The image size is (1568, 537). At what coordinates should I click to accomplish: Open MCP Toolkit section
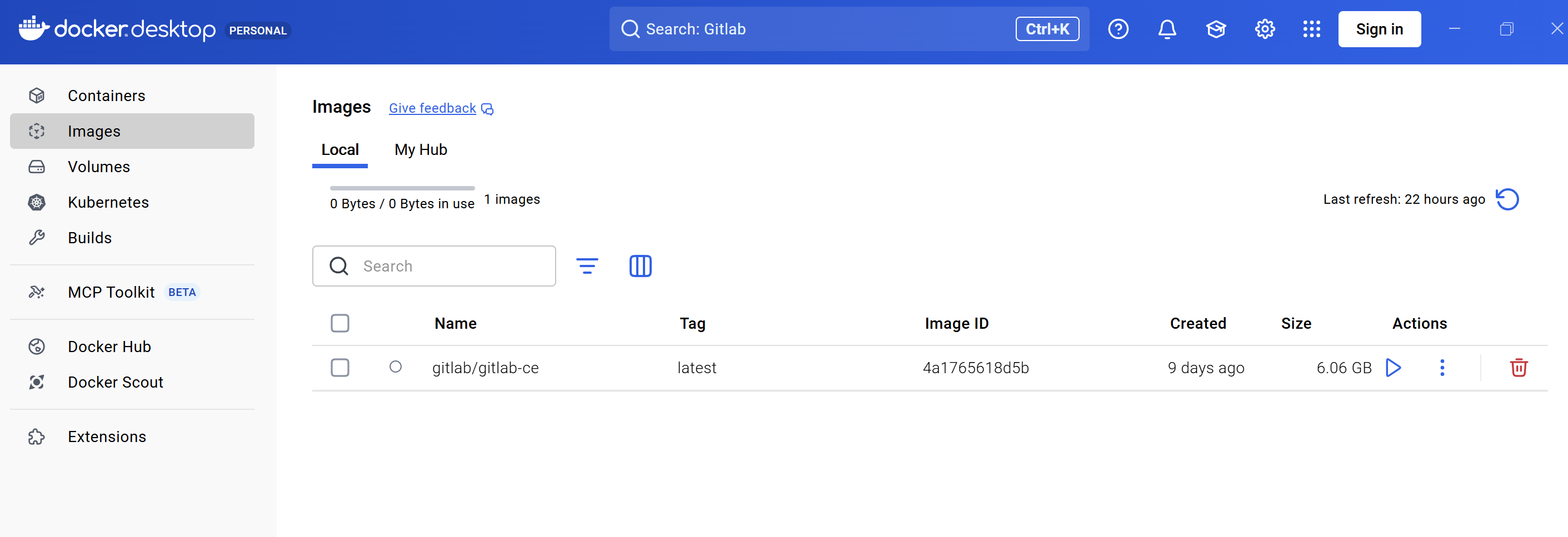click(x=132, y=292)
